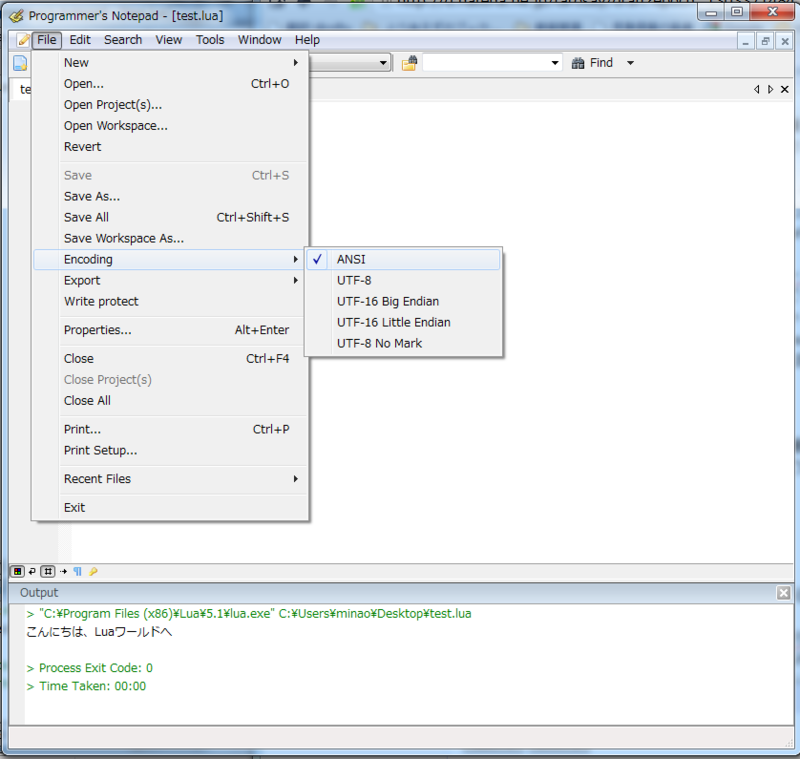Viewport: 800px width, 759px height.
Task: Click the File menu
Action: click(x=47, y=40)
